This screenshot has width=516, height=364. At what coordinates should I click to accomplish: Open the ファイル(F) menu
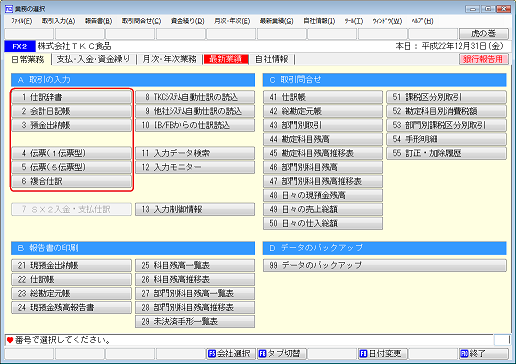(x=22, y=21)
